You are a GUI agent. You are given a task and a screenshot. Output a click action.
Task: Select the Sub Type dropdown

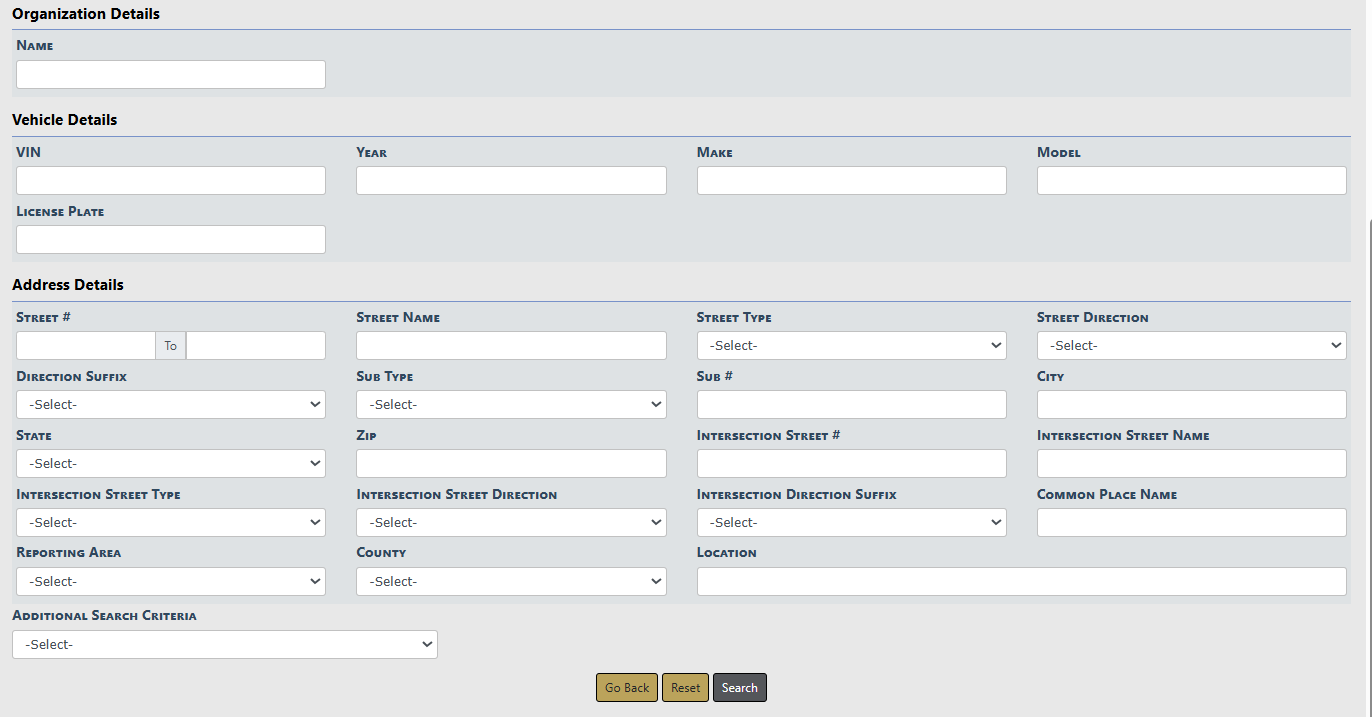click(x=511, y=405)
